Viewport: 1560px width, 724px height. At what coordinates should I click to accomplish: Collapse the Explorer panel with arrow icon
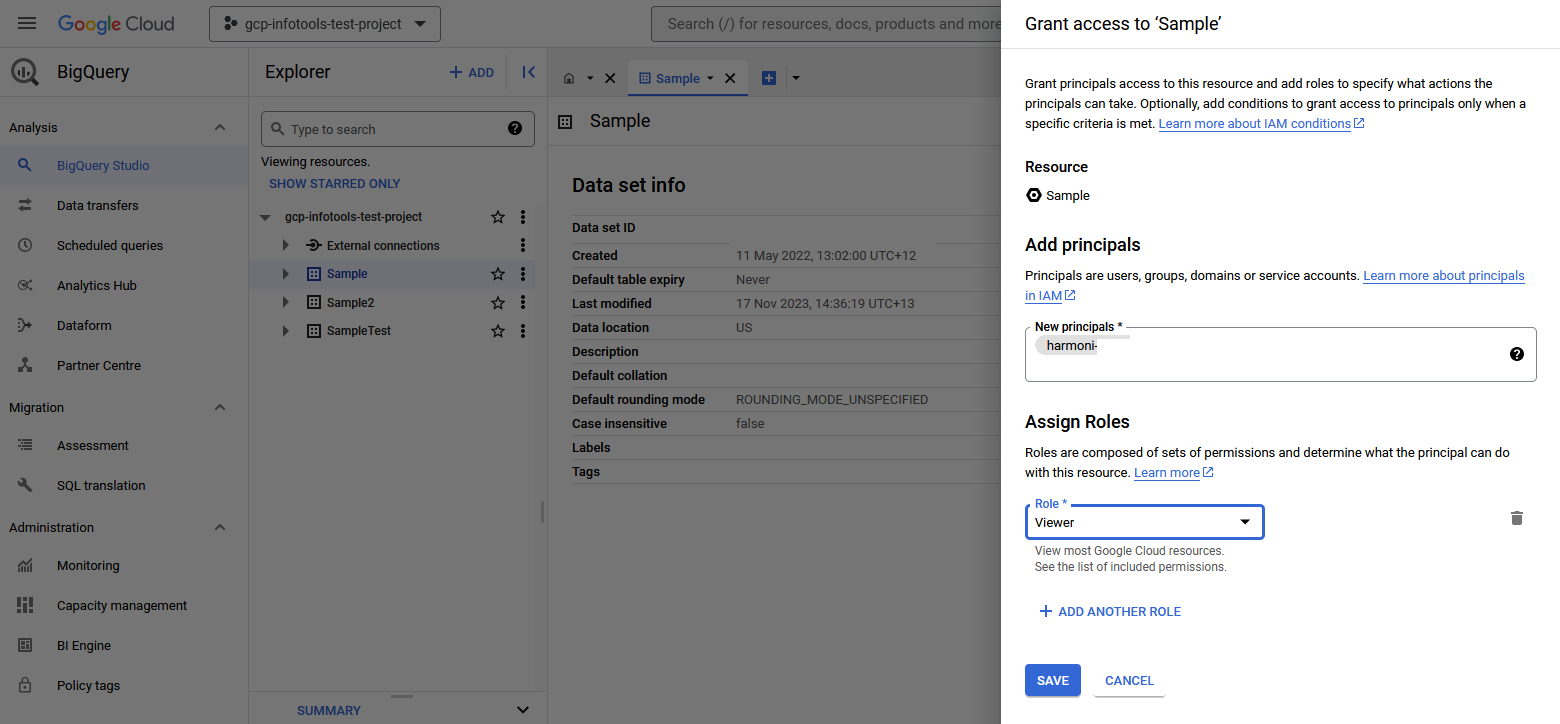(x=529, y=72)
